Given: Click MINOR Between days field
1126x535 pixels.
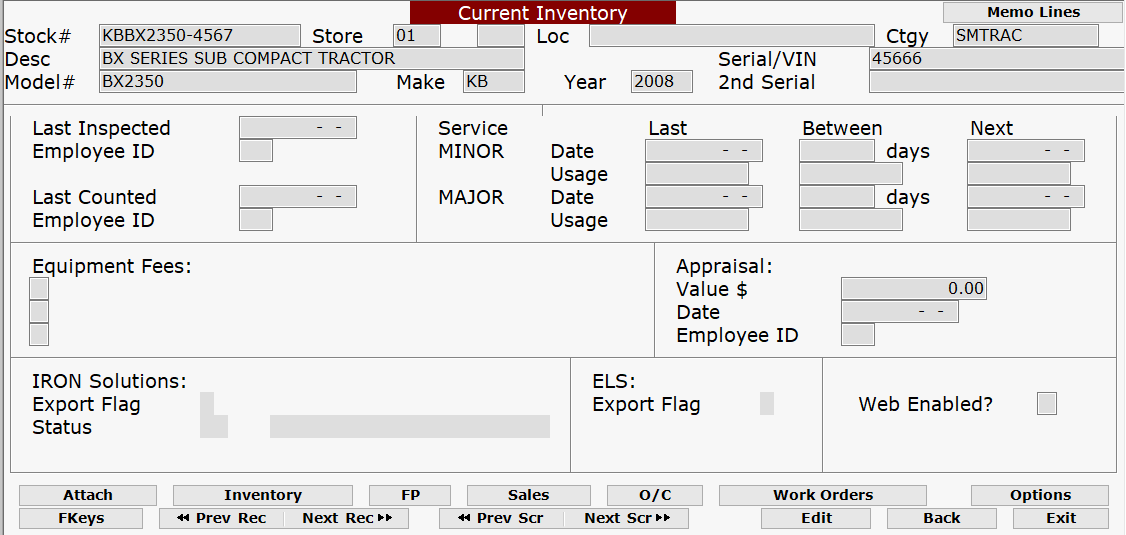Looking at the screenshot, I should tap(837, 151).
